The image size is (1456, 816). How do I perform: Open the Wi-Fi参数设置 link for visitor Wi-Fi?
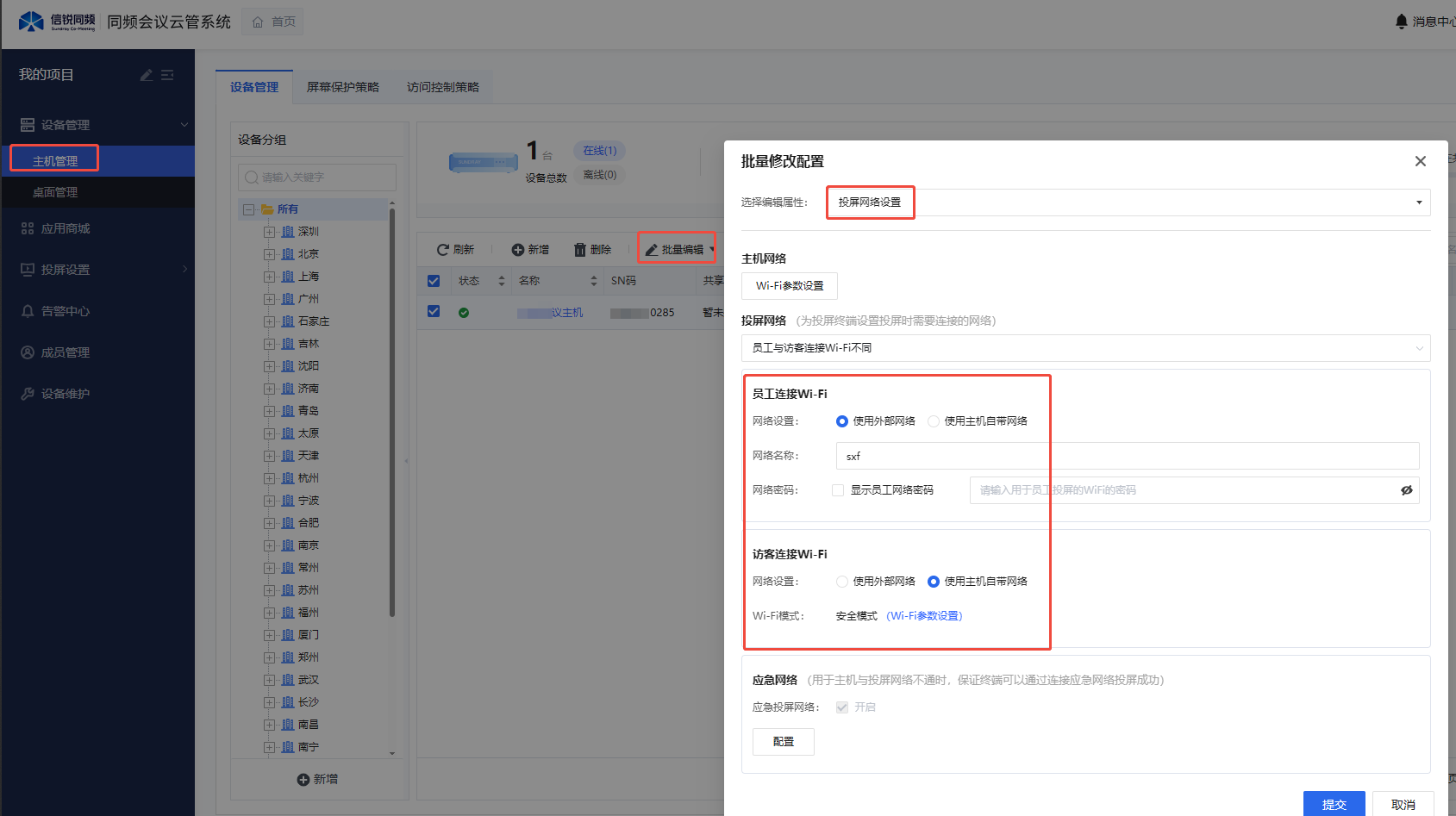click(x=924, y=616)
